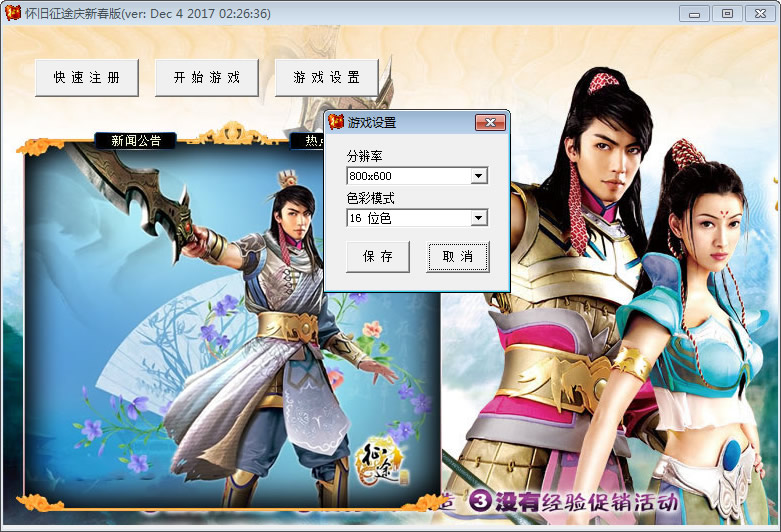781x532 pixels.
Task: Close the 游戏设置 dialog
Action: (490, 122)
